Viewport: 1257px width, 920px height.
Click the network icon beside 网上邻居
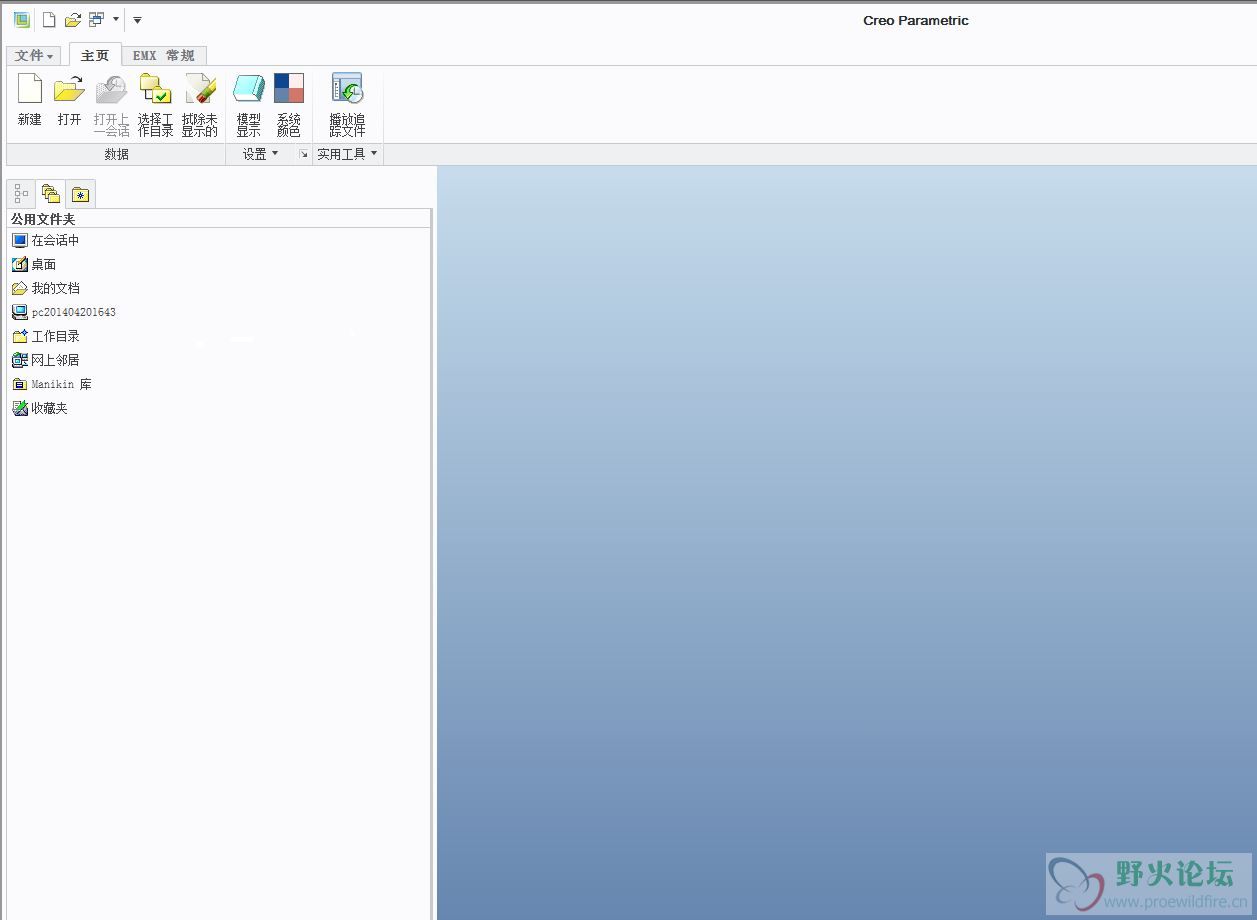20,360
